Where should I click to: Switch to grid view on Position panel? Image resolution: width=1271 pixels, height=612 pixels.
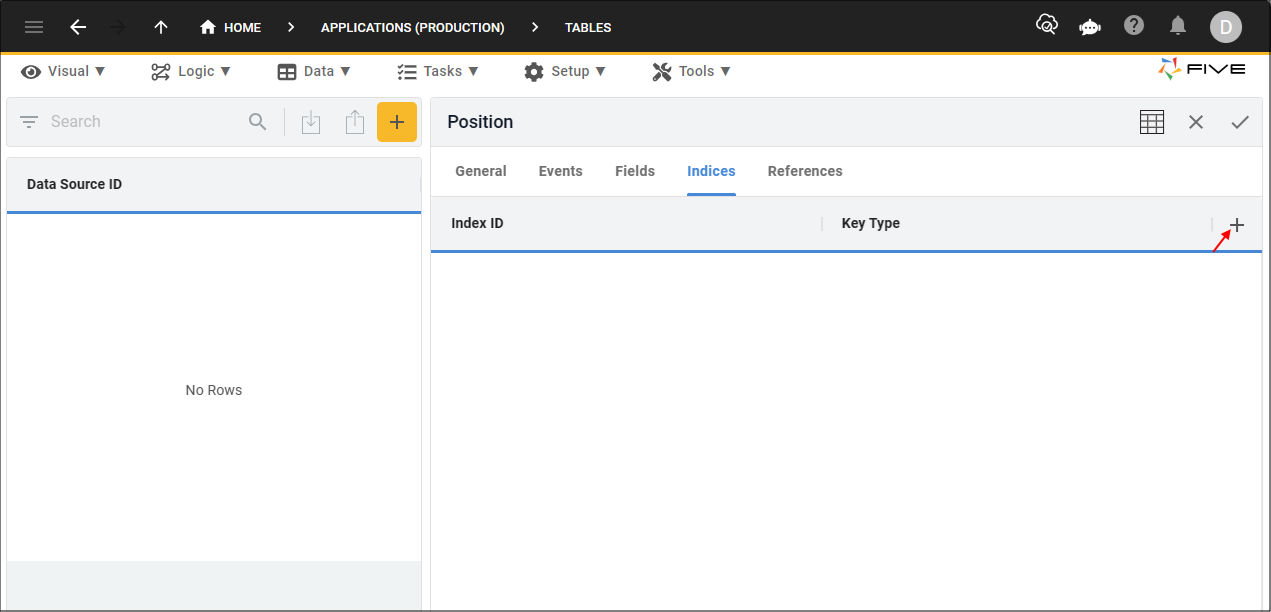(x=1151, y=121)
